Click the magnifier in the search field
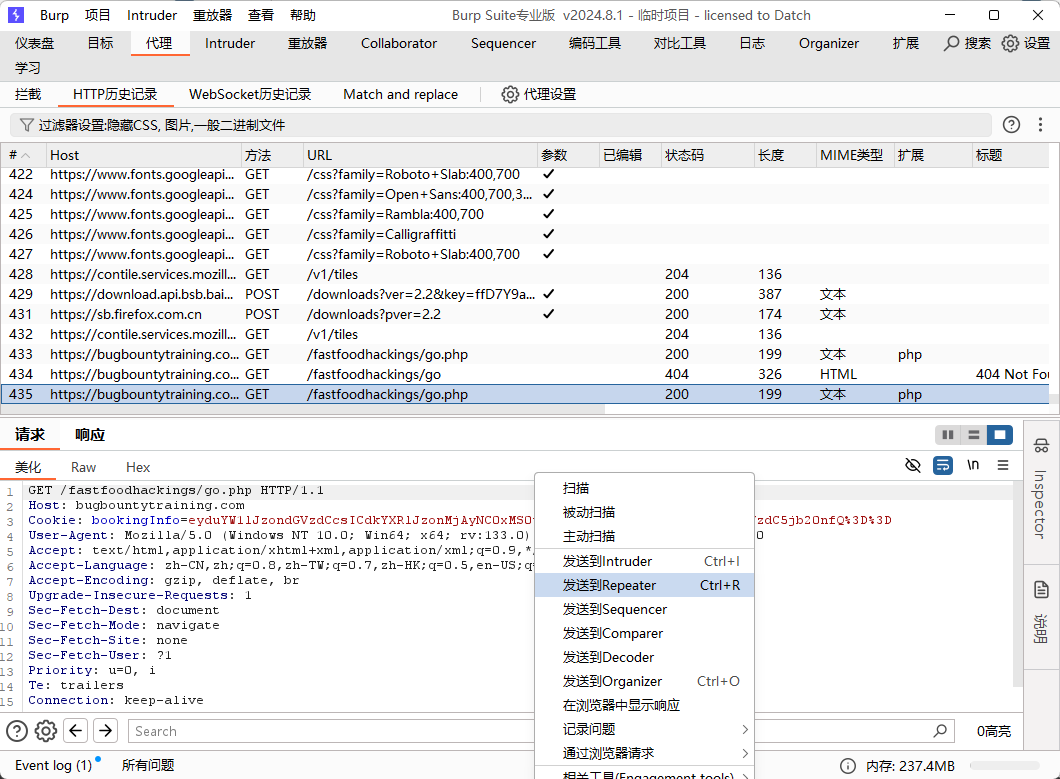Image resolution: width=1060 pixels, height=779 pixels. point(940,731)
